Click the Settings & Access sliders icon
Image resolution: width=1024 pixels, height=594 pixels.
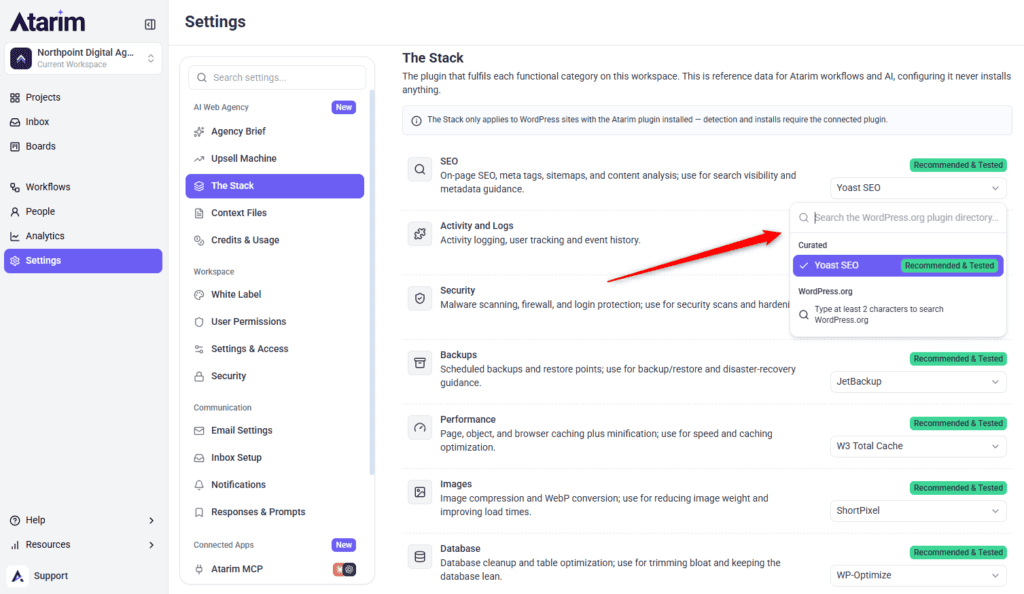coord(199,349)
